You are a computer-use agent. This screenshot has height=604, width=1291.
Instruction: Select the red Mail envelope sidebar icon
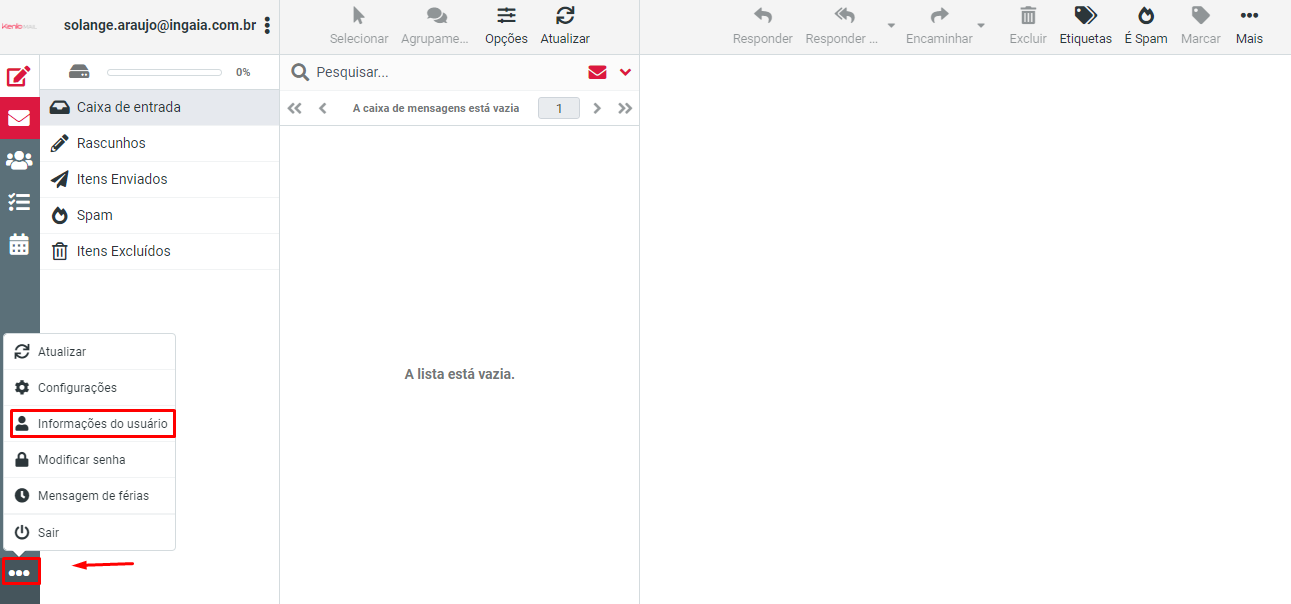(19, 118)
